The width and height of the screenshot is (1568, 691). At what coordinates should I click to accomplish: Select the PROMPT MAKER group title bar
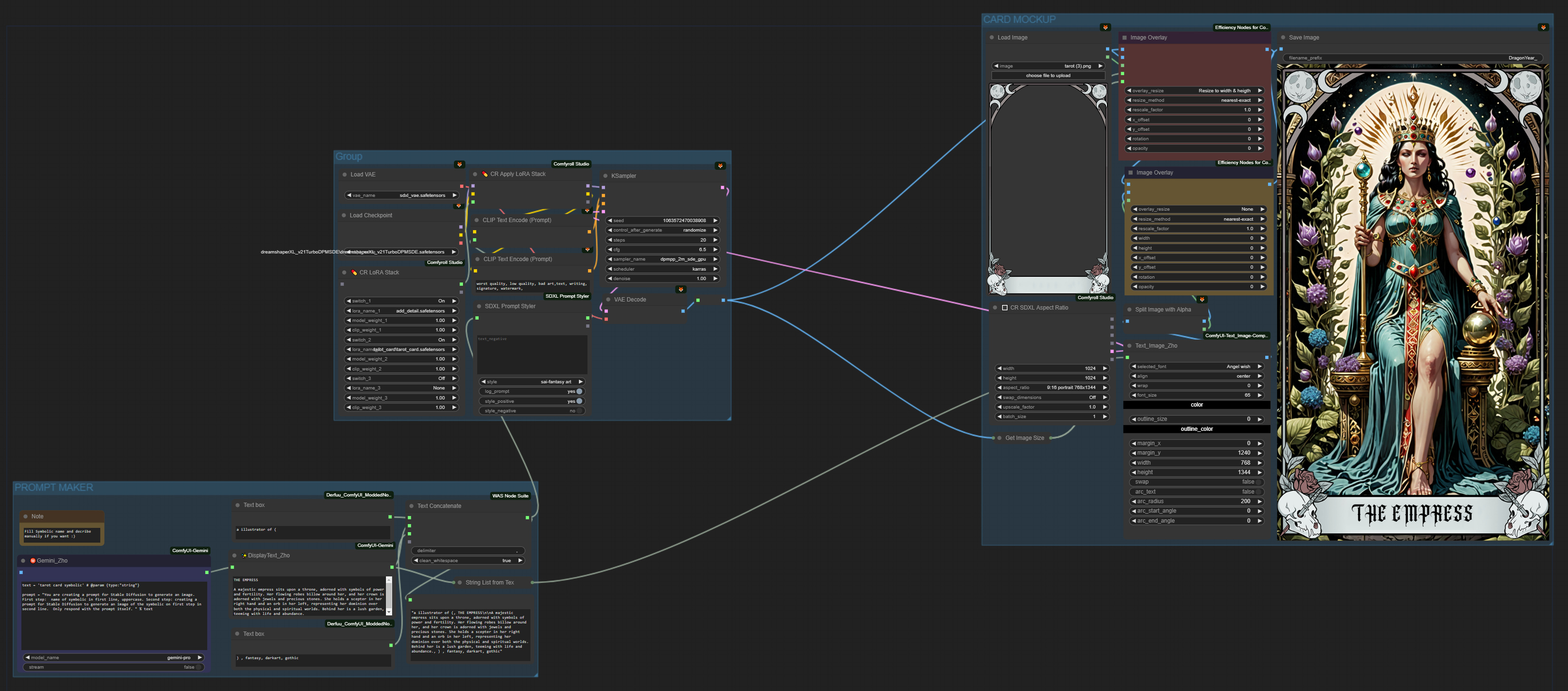(54, 487)
